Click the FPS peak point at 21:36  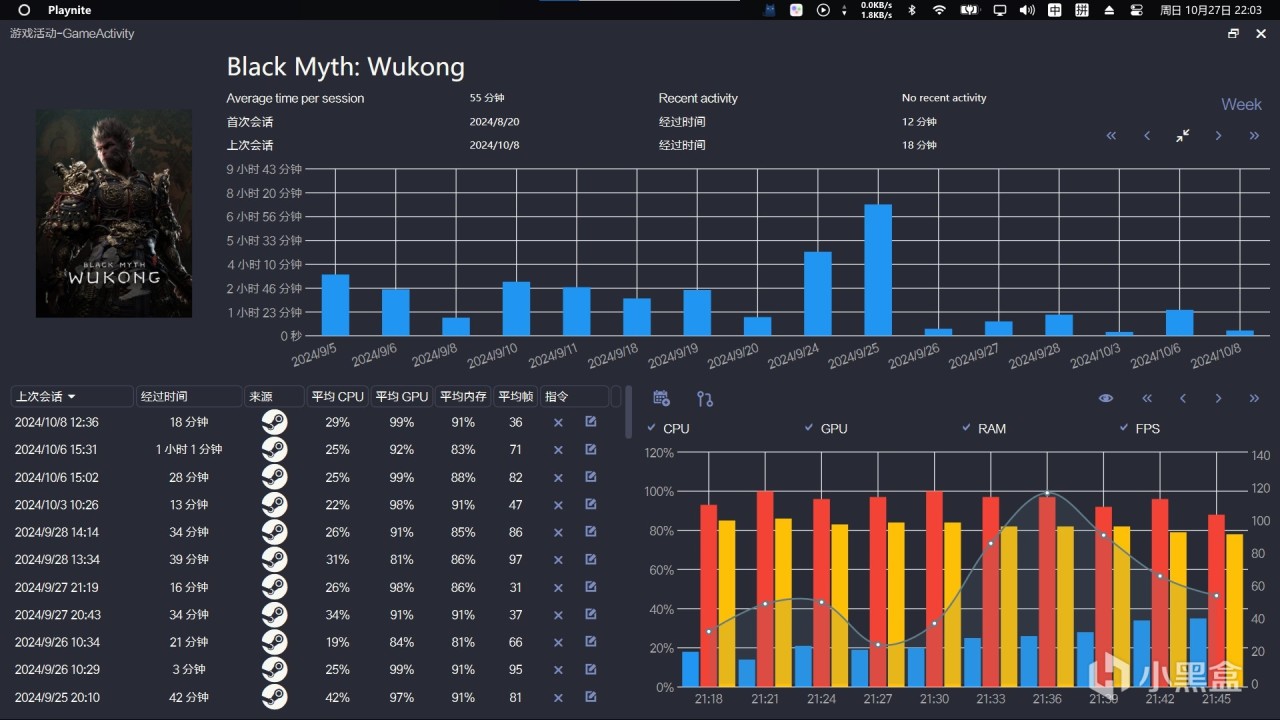[1047, 493]
